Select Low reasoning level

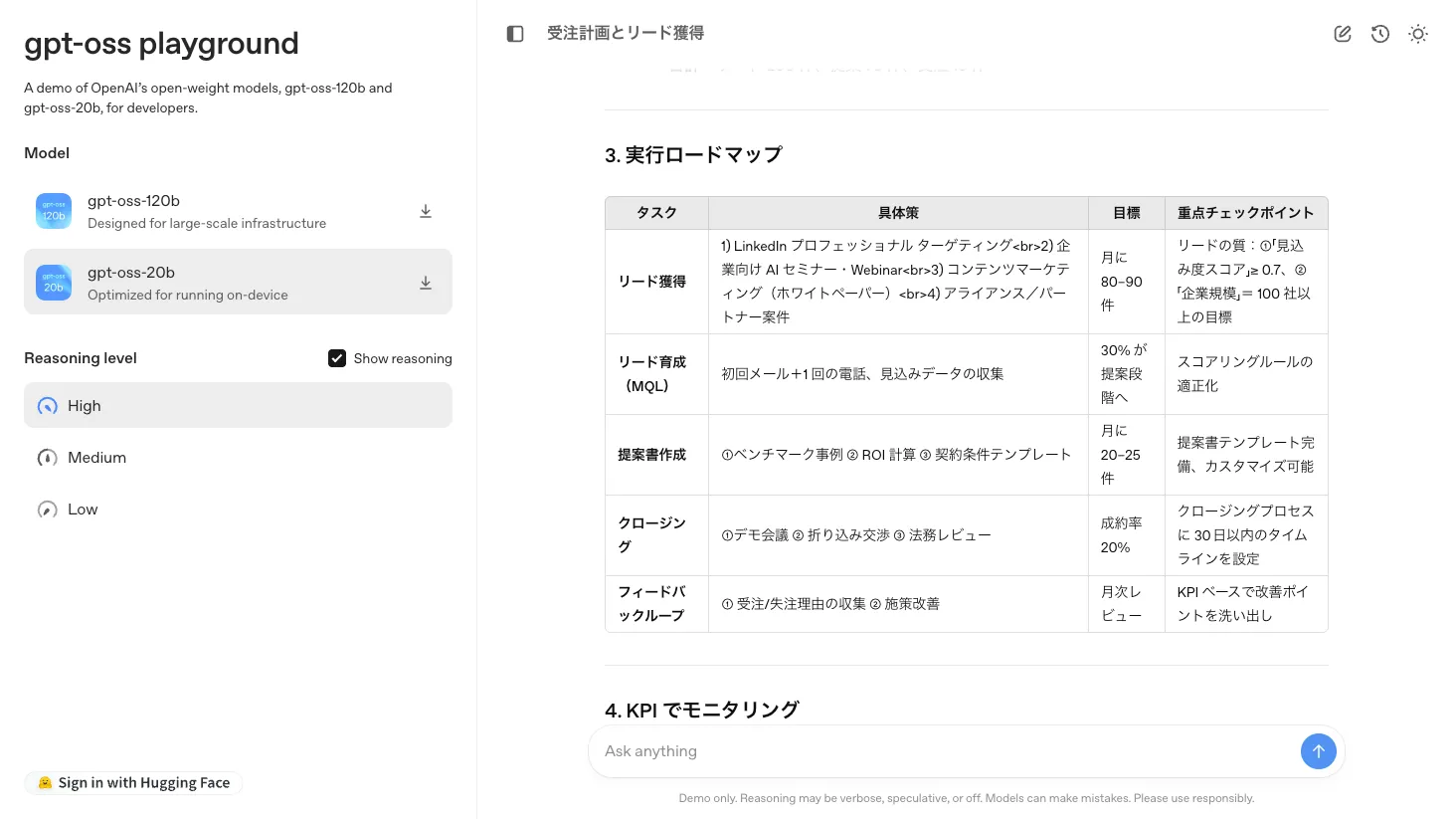[238, 510]
